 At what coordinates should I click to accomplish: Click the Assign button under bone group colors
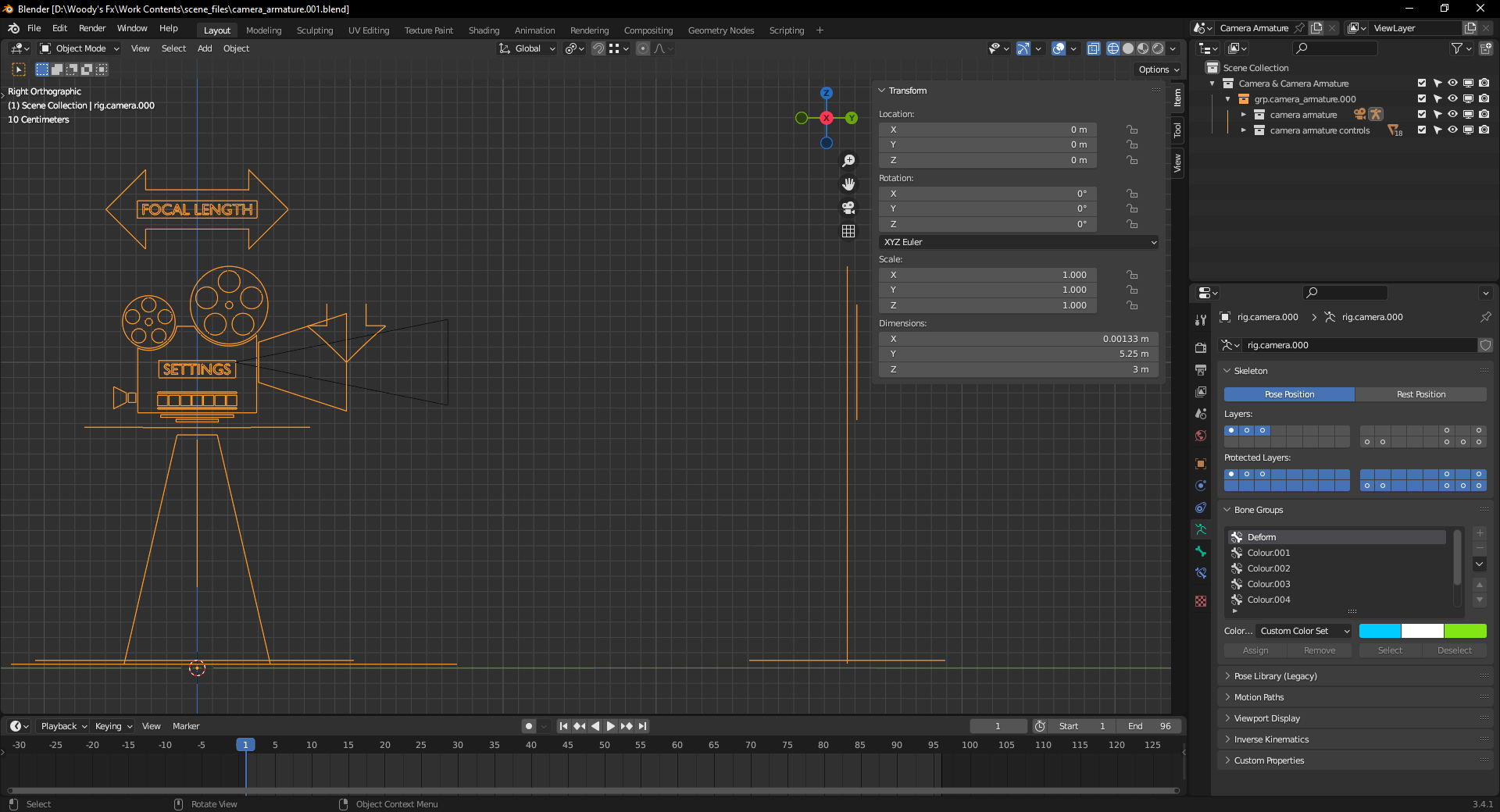coord(1255,650)
